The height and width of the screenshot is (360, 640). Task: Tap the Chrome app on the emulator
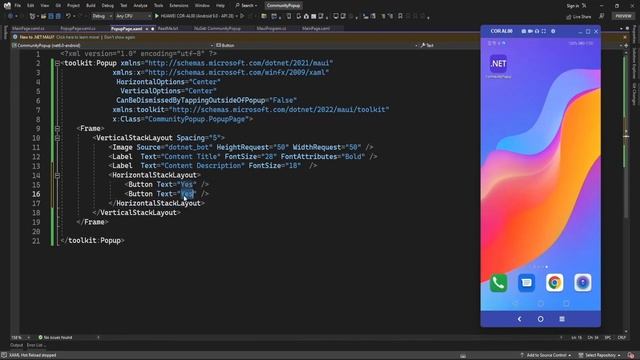pos(554,282)
